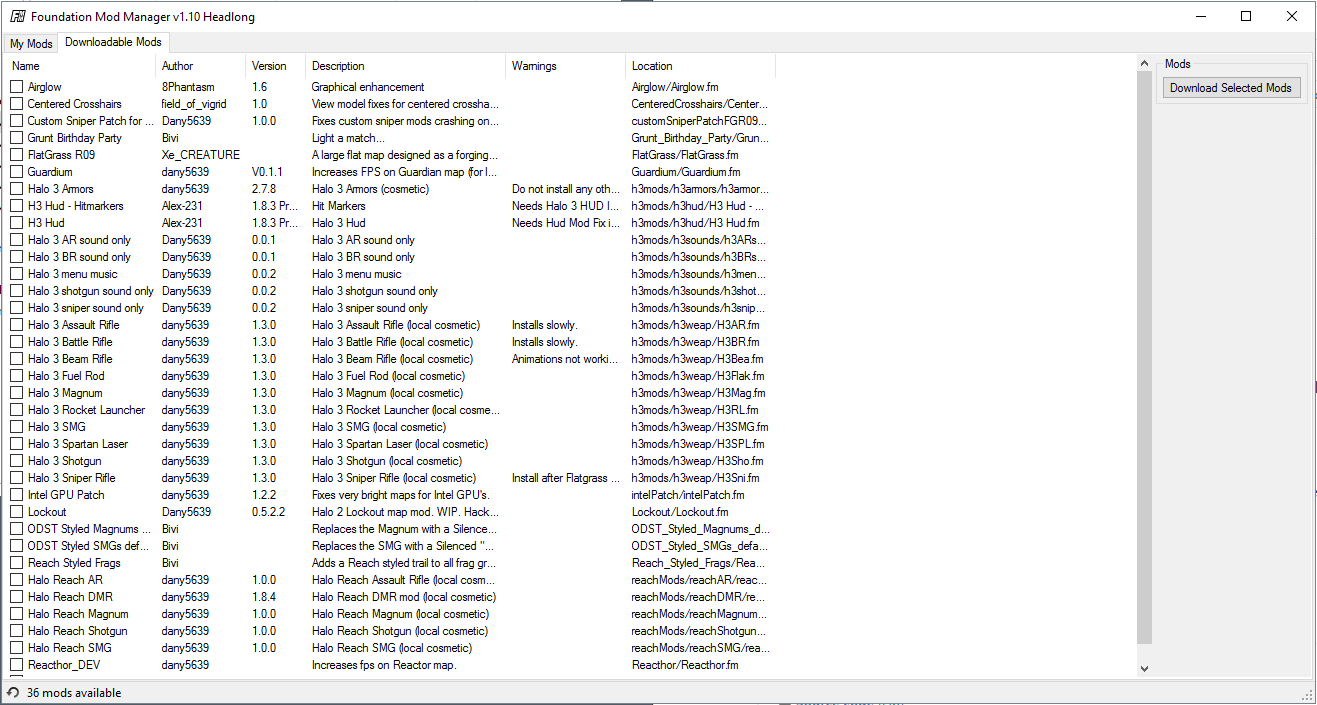Check the Halo 3 Sniper Rifle checkbox

pos(17,478)
